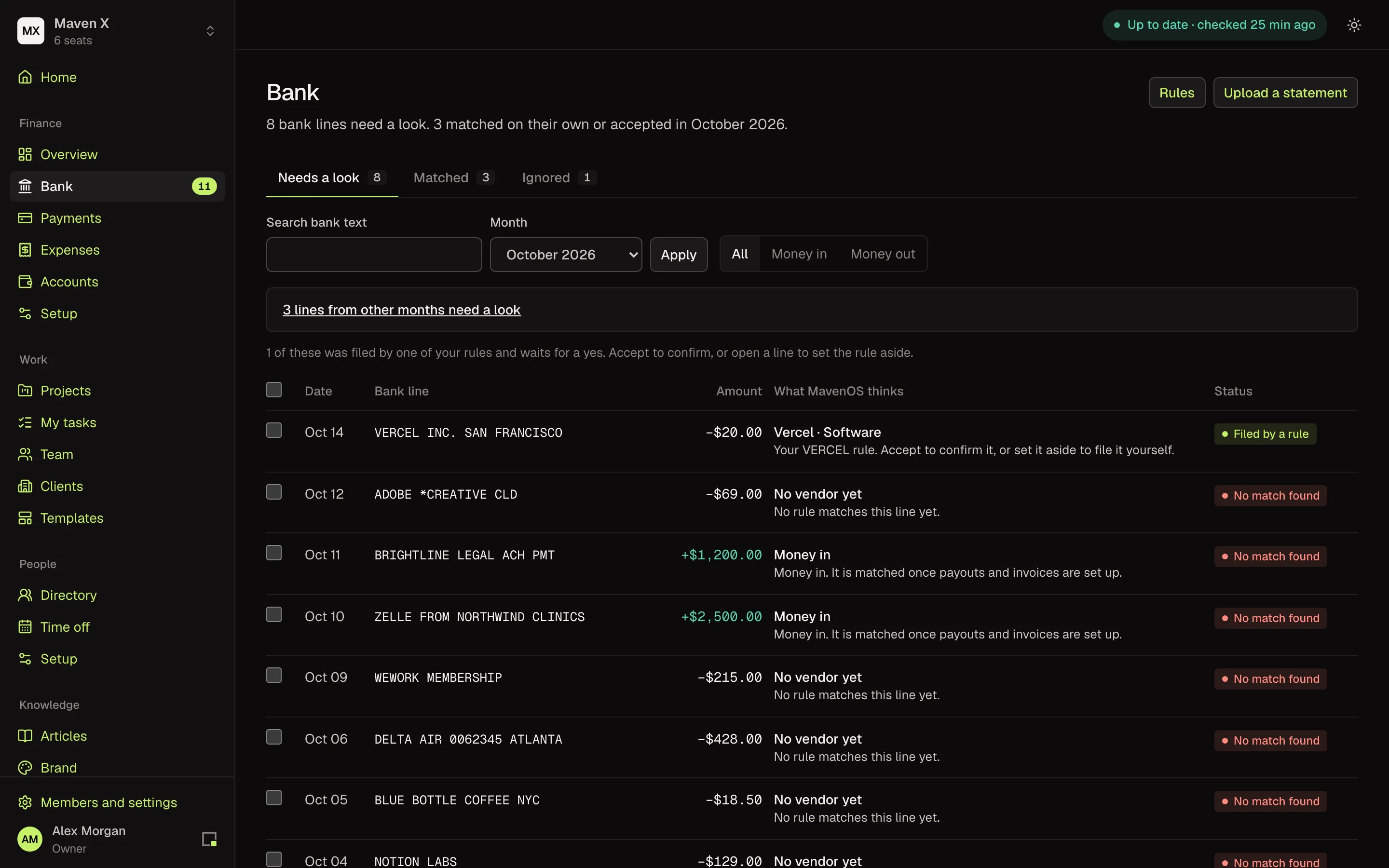1389x868 pixels.
Task: Filter by Money in
Action: coord(799,254)
